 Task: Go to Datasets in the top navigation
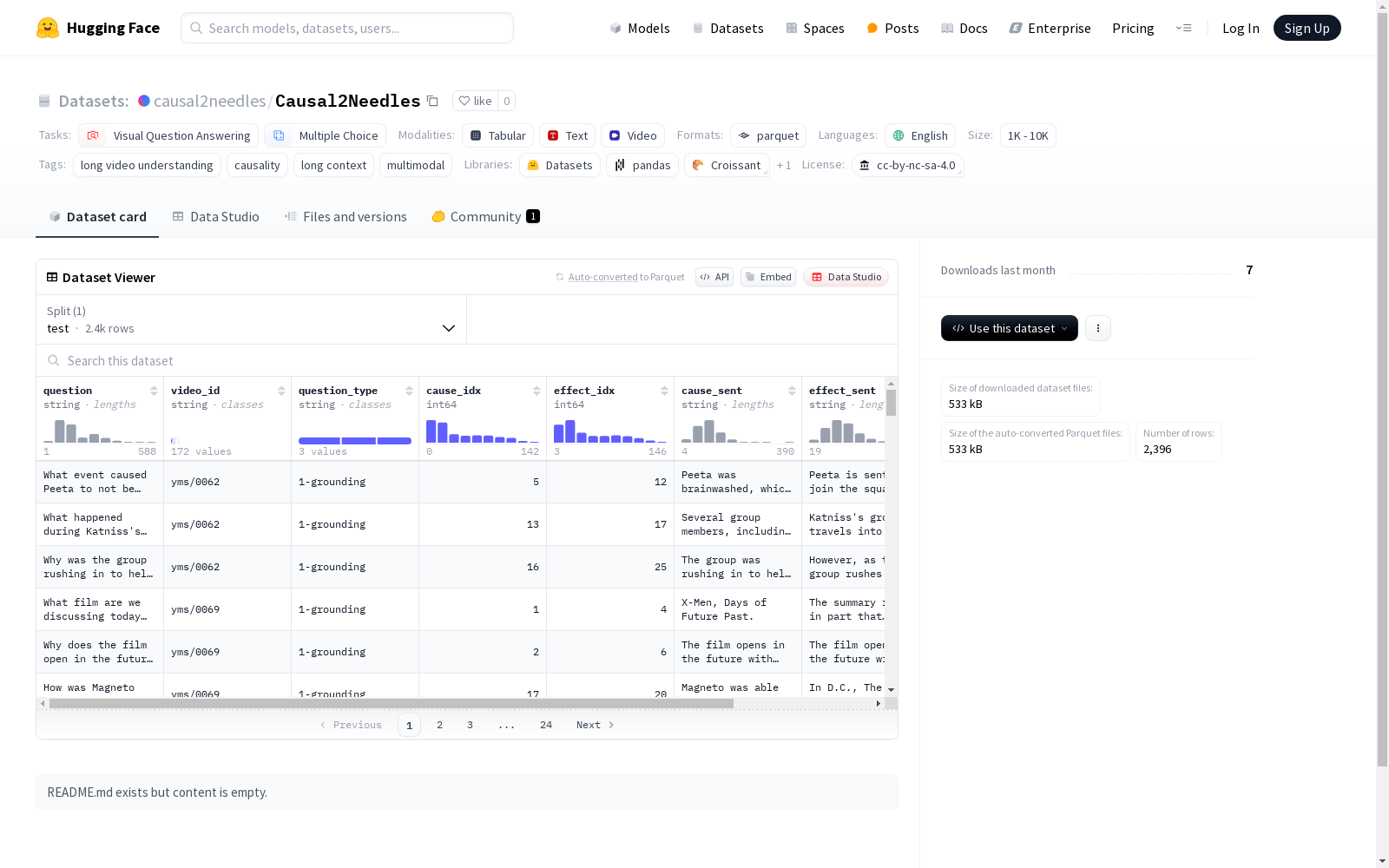(727, 28)
